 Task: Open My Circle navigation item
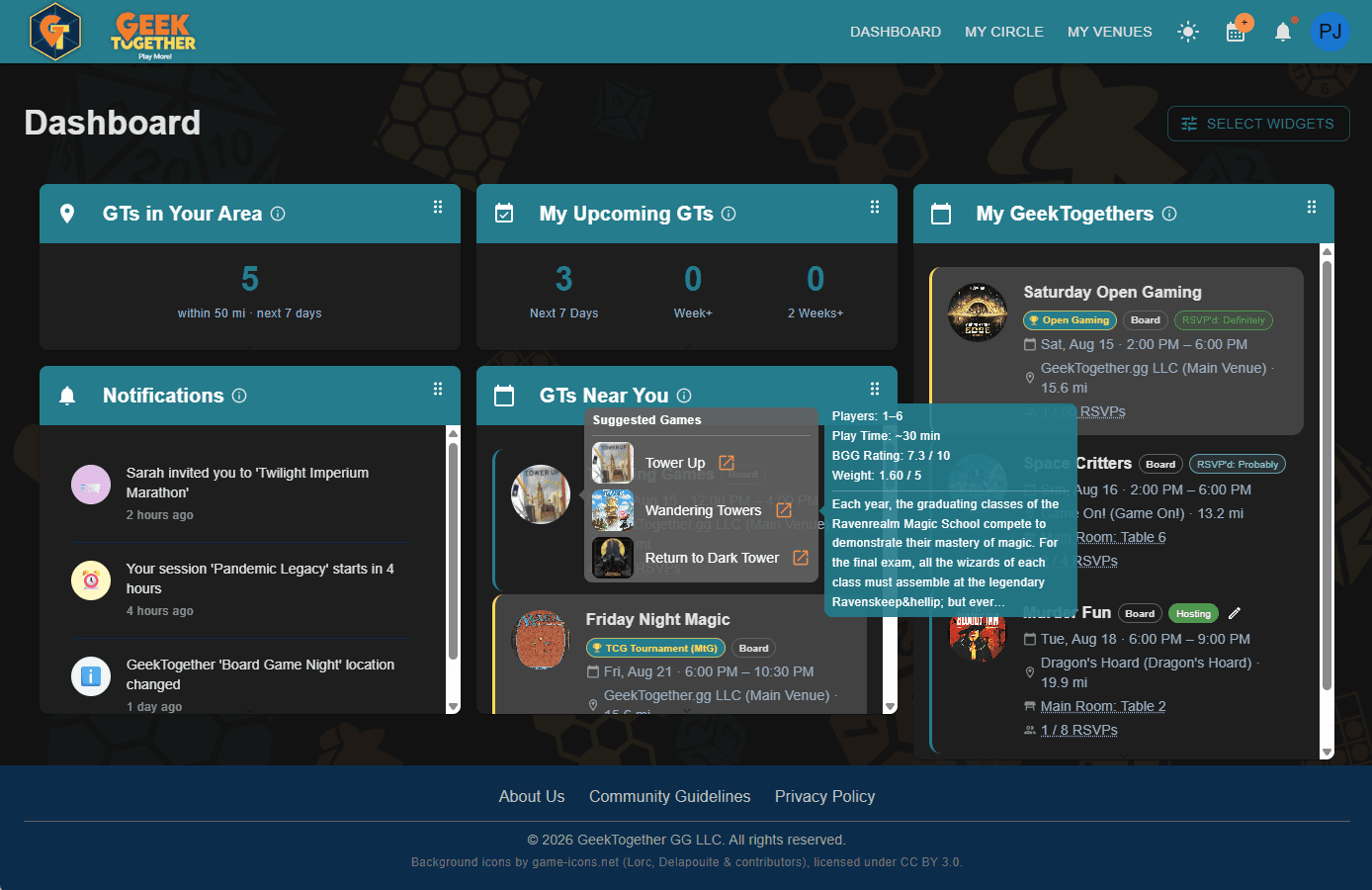1004,32
